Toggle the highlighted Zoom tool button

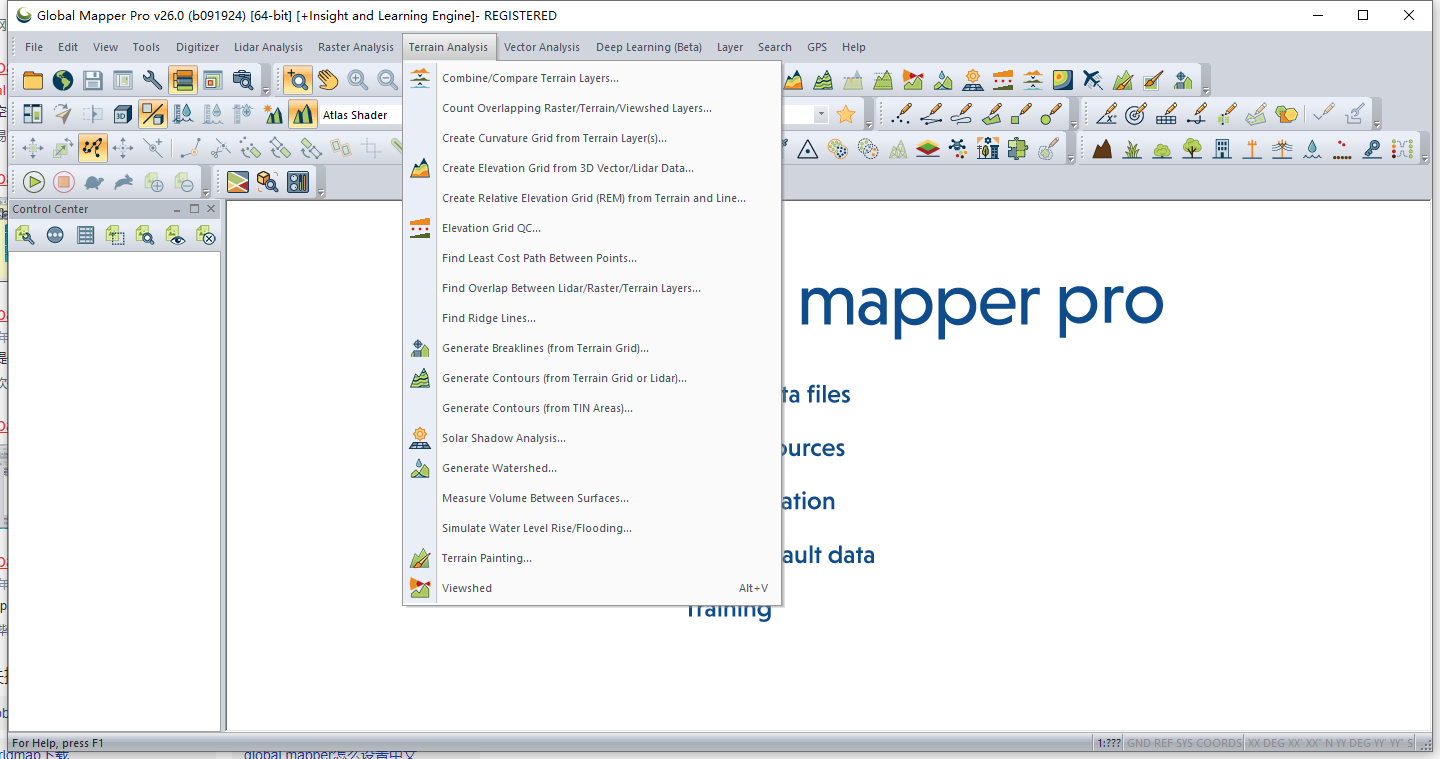coord(297,80)
